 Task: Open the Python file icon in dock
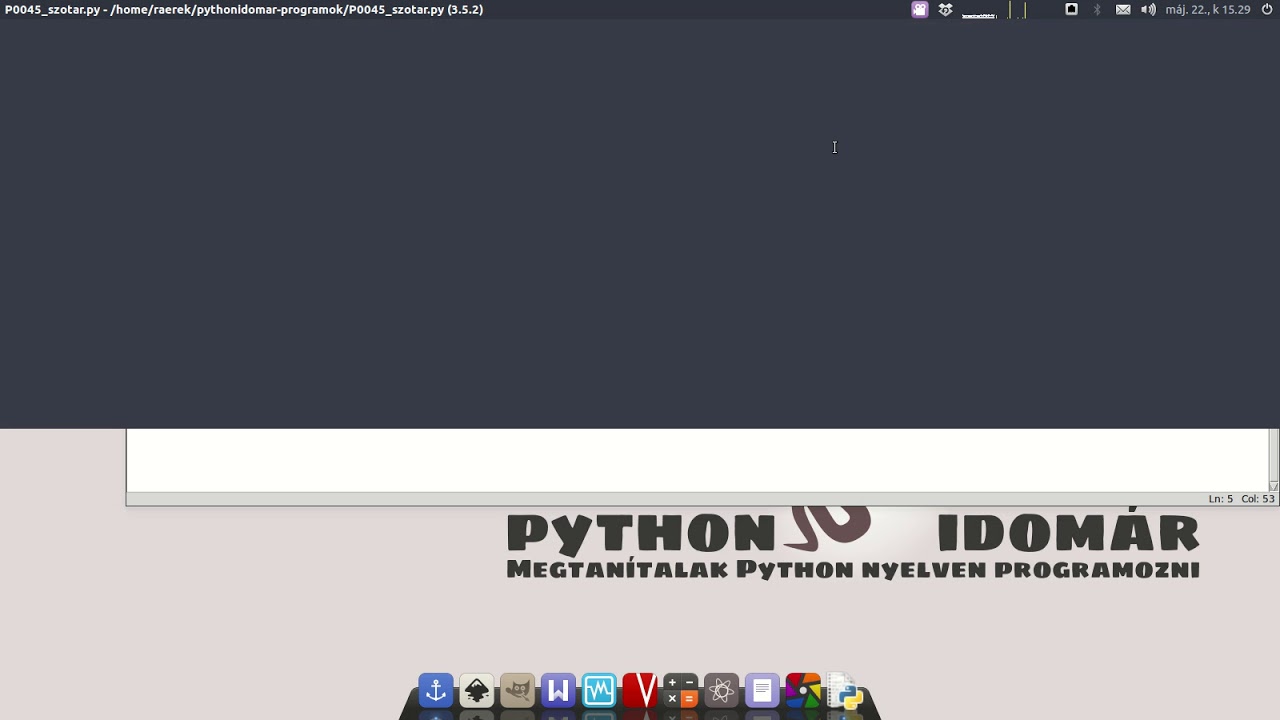(846, 691)
